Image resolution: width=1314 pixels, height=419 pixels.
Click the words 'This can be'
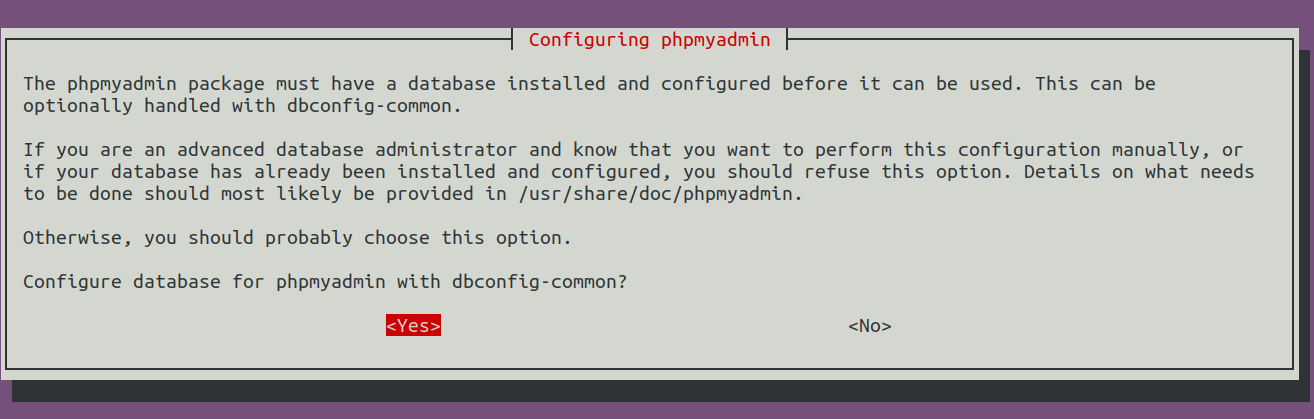pyautogui.click(x=1095, y=83)
